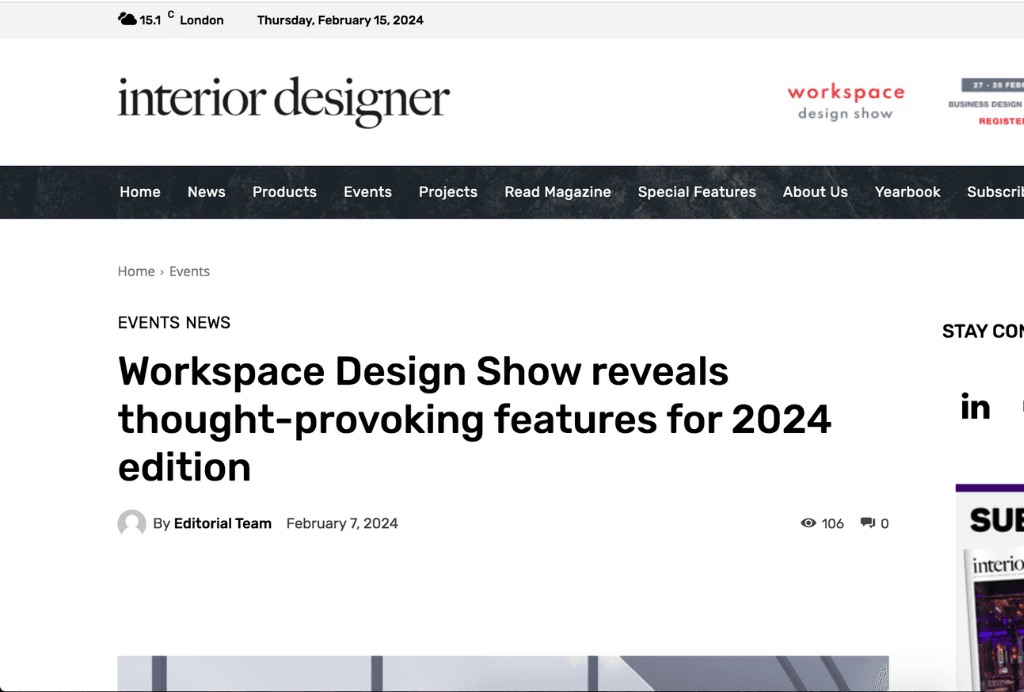Click the eye views icon
This screenshot has width=1024, height=692.
coord(808,523)
